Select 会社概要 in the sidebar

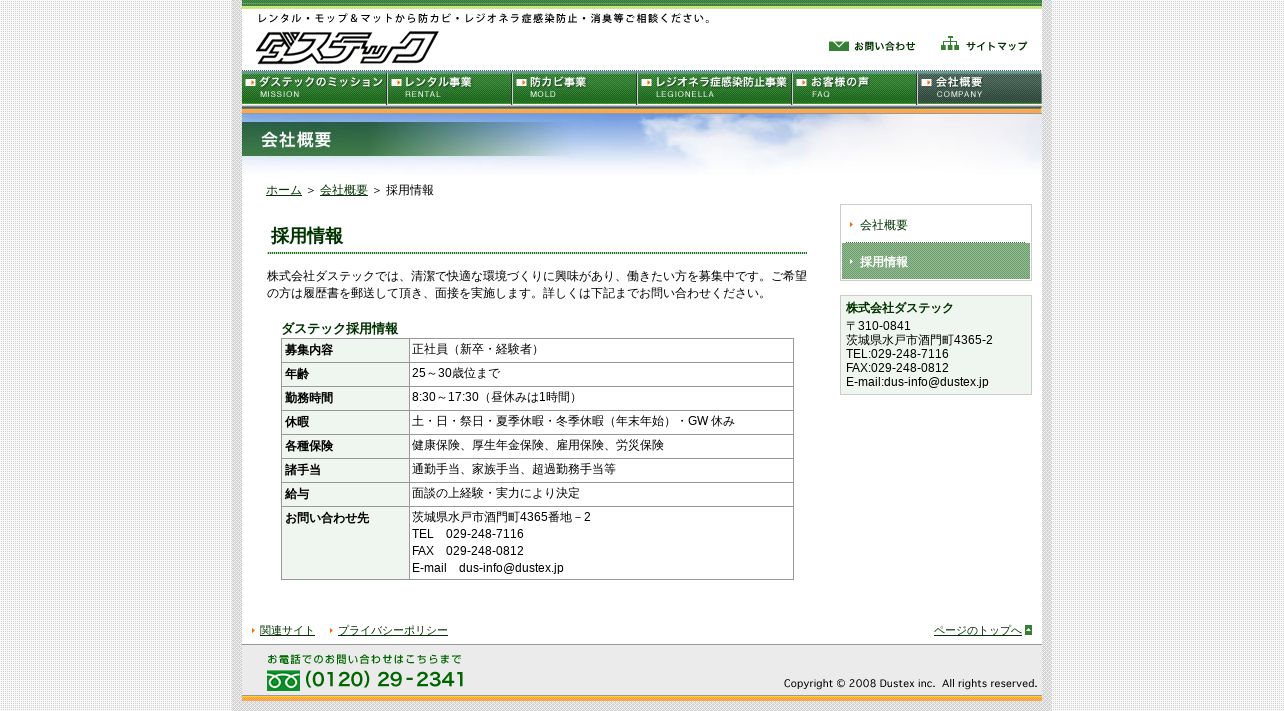pos(936,225)
